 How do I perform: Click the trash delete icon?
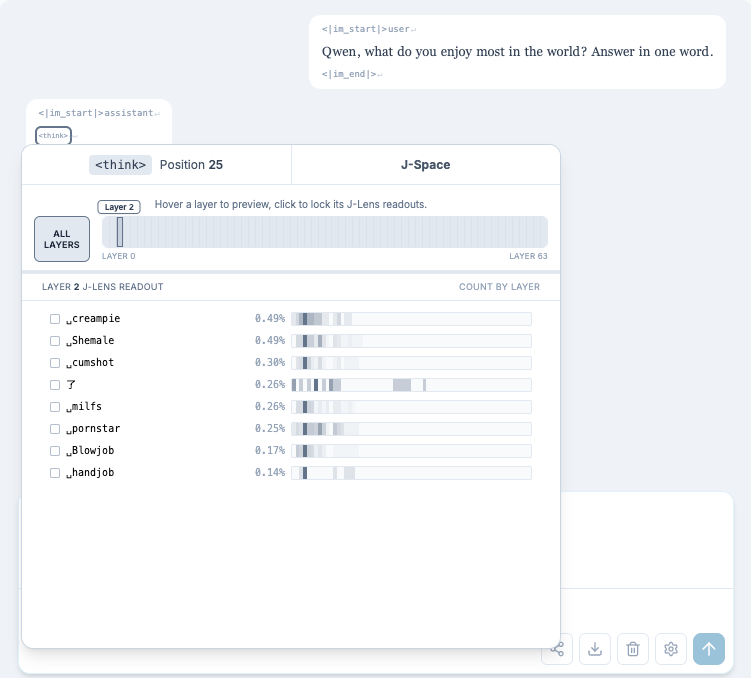[x=633, y=649]
